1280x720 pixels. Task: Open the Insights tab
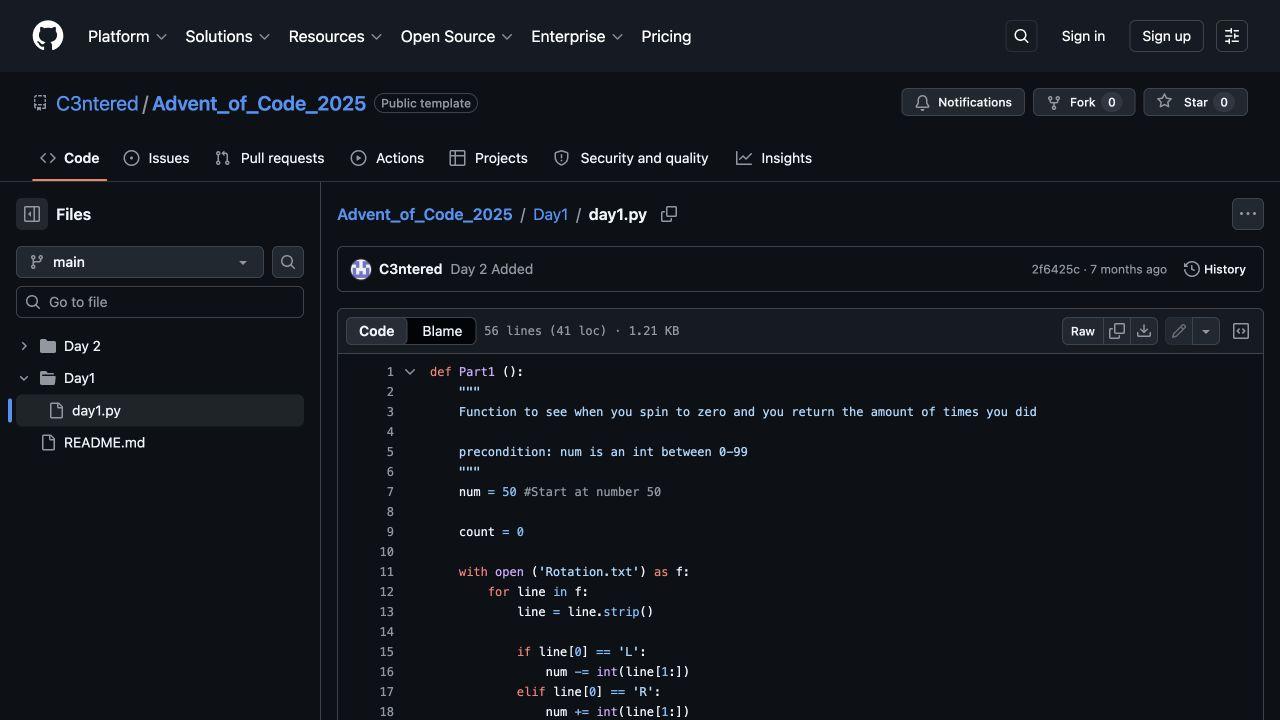coord(774,158)
